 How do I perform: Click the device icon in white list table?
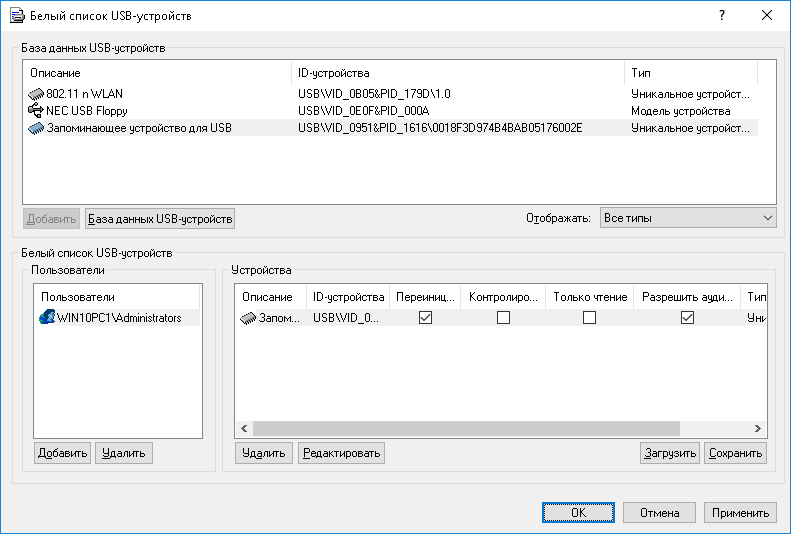(x=248, y=318)
